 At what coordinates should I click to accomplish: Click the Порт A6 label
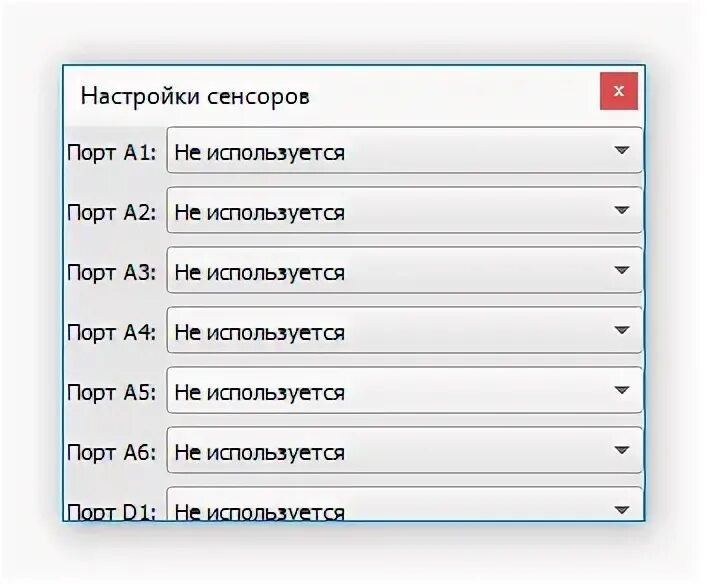coord(112,453)
